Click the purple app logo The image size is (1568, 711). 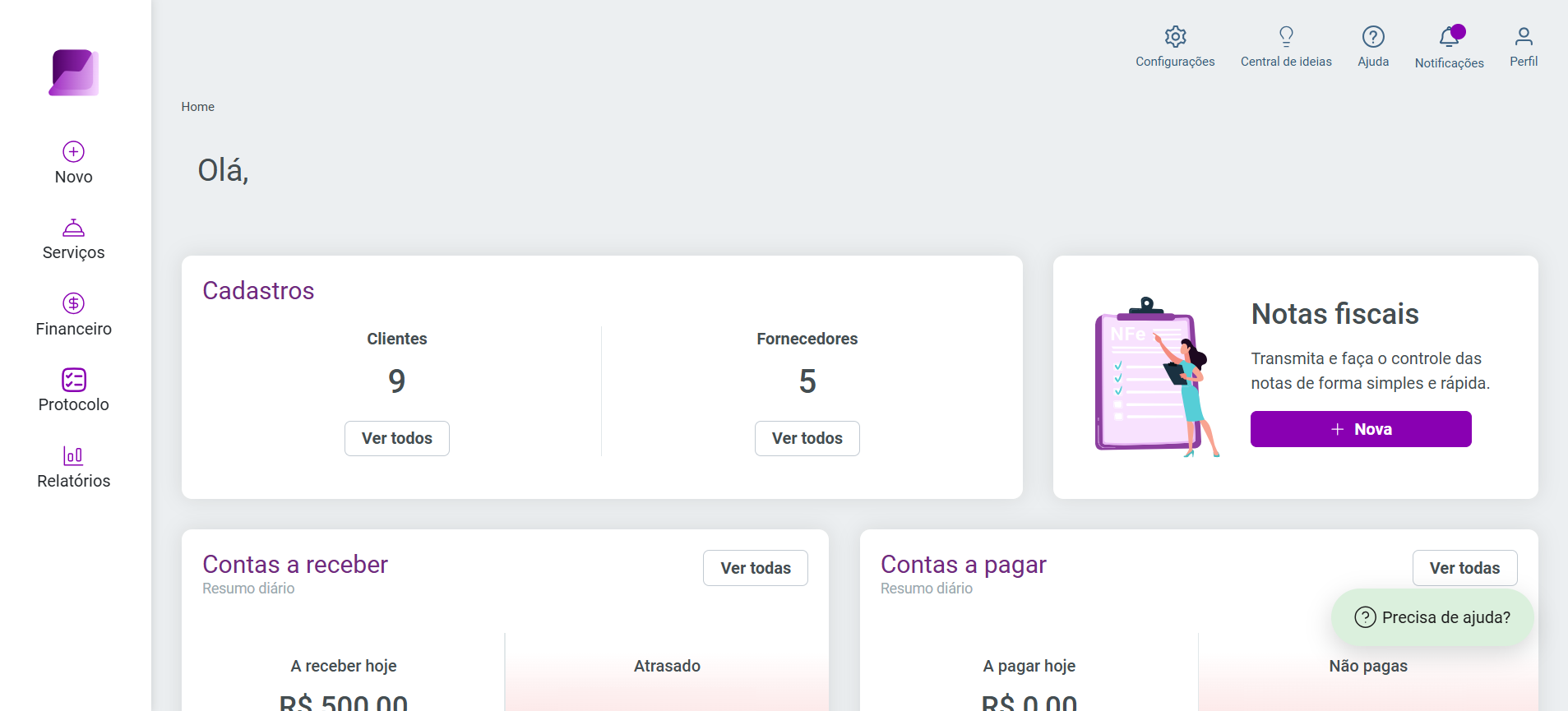point(74,72)
